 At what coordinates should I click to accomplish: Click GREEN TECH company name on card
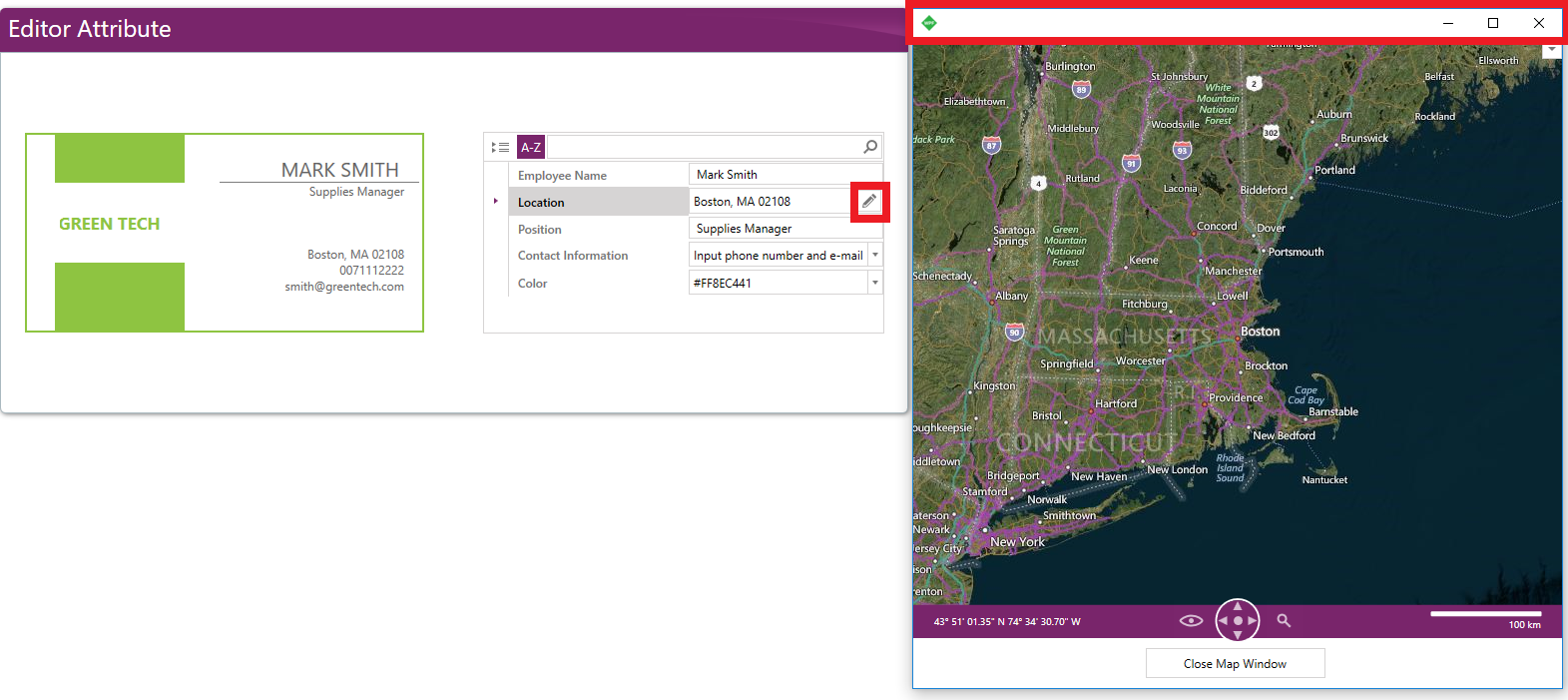pyautogui.click(x=109, y=224)
